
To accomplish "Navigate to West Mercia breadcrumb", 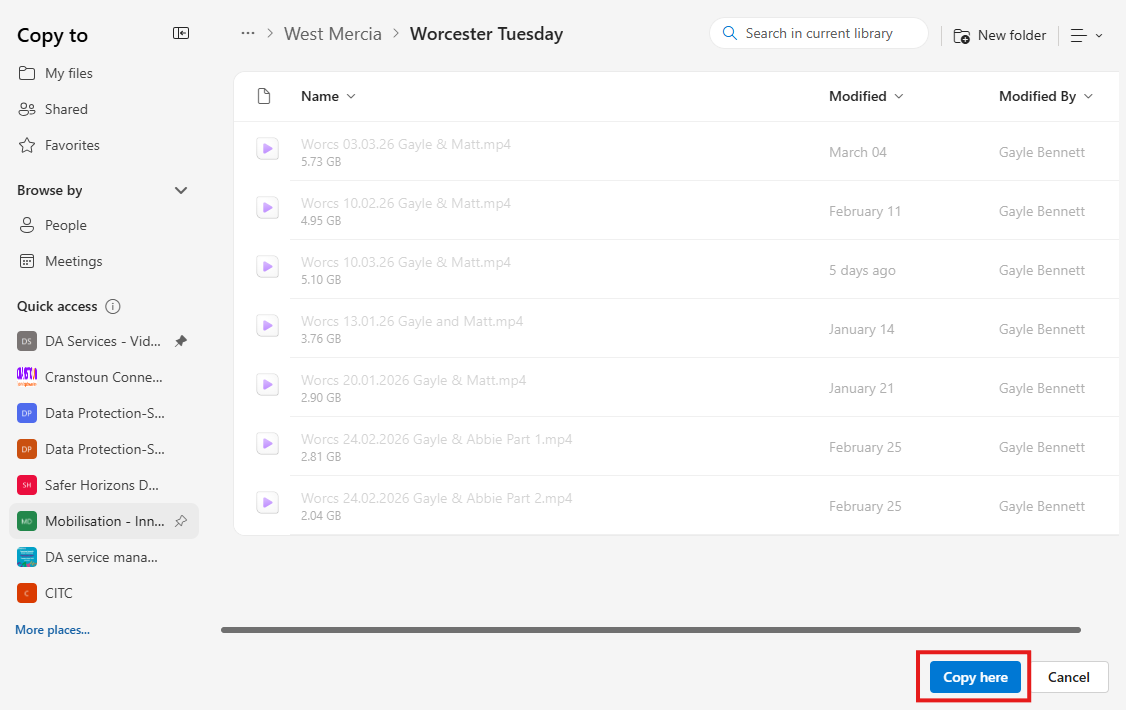I will point(333,34).
